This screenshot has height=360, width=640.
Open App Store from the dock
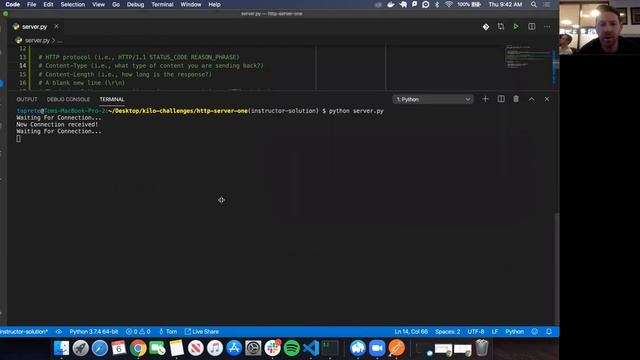click(x=234, y=348)
